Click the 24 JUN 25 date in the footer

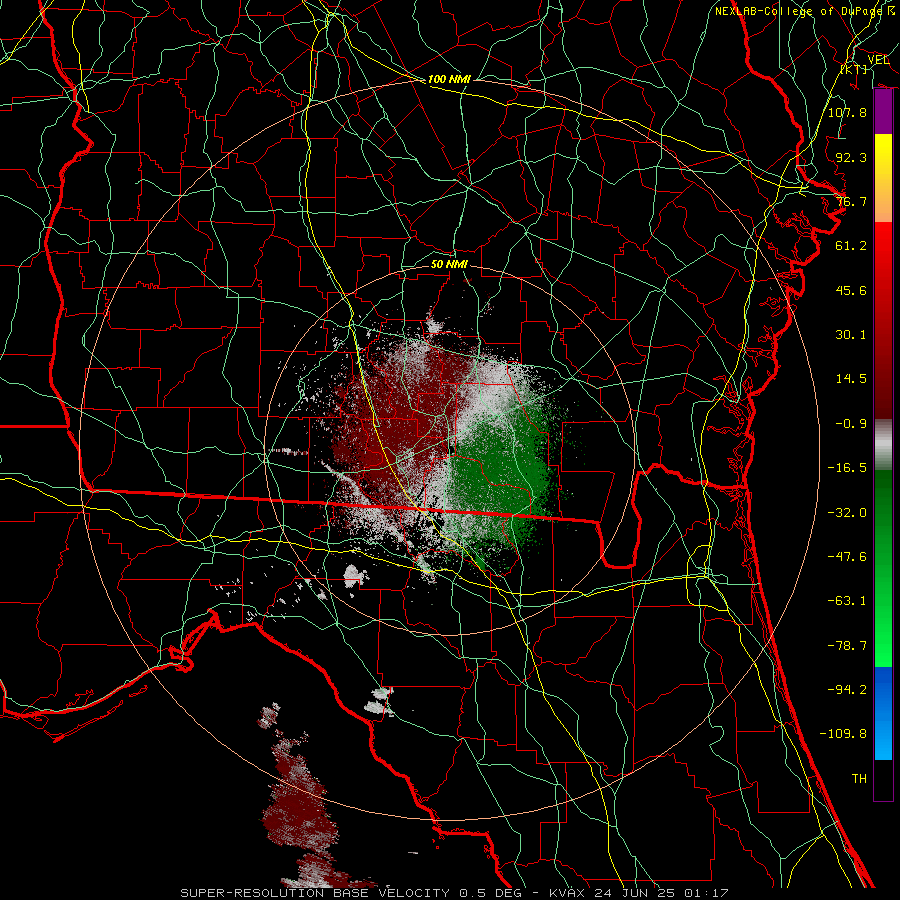click(634, 893)
